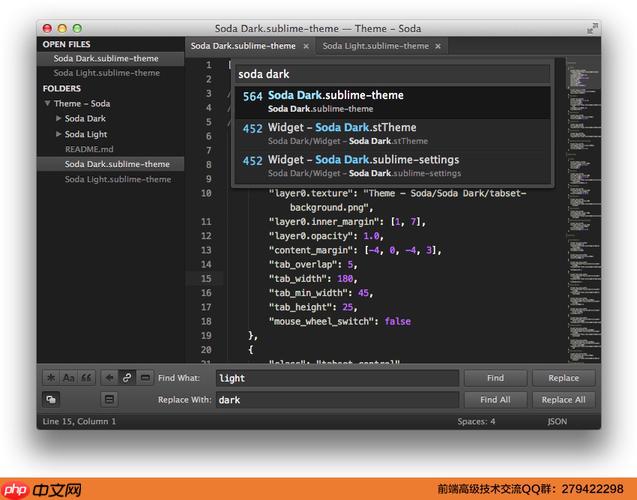Close the Soda Dark.sublime-theme tab

coord(306,46)
